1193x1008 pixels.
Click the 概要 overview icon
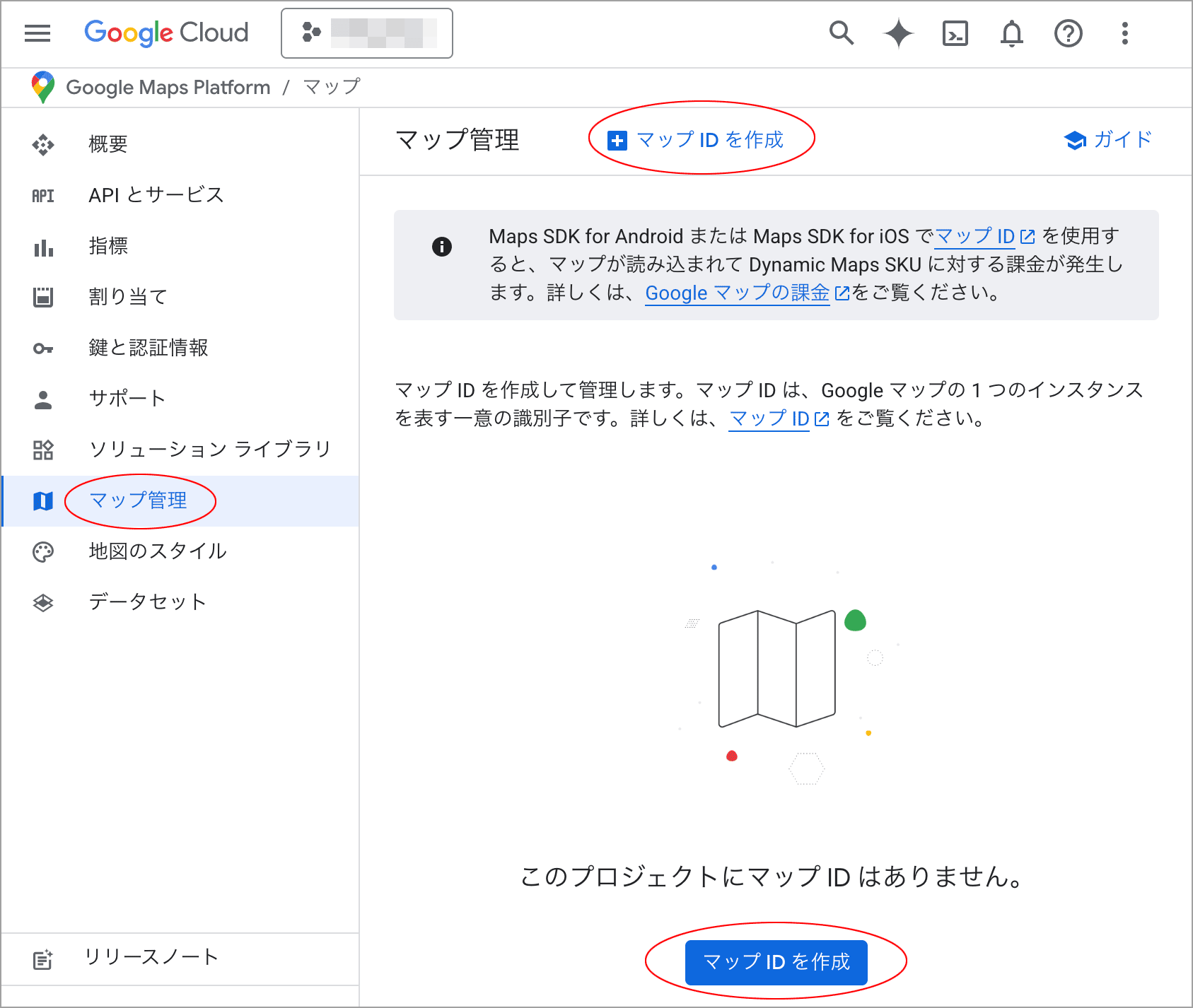point(43,144)
